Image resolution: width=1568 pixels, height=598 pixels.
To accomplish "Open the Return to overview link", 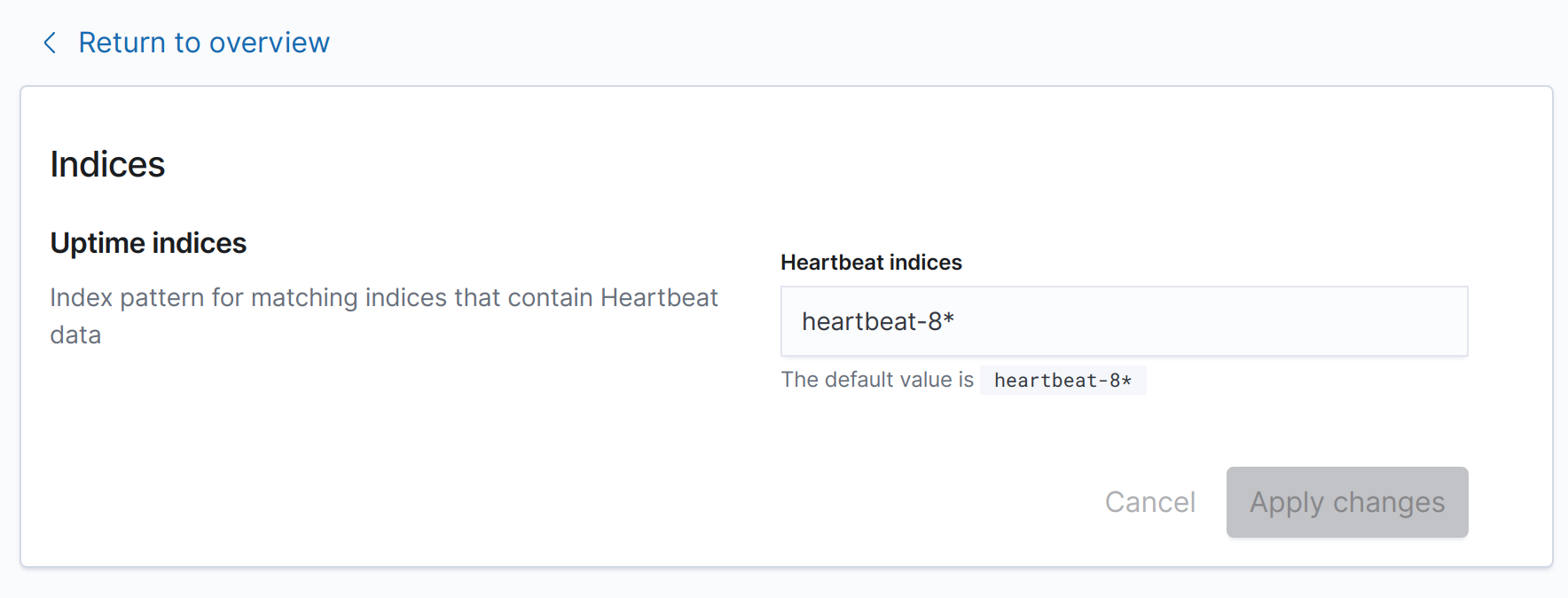I will [203, 43].
